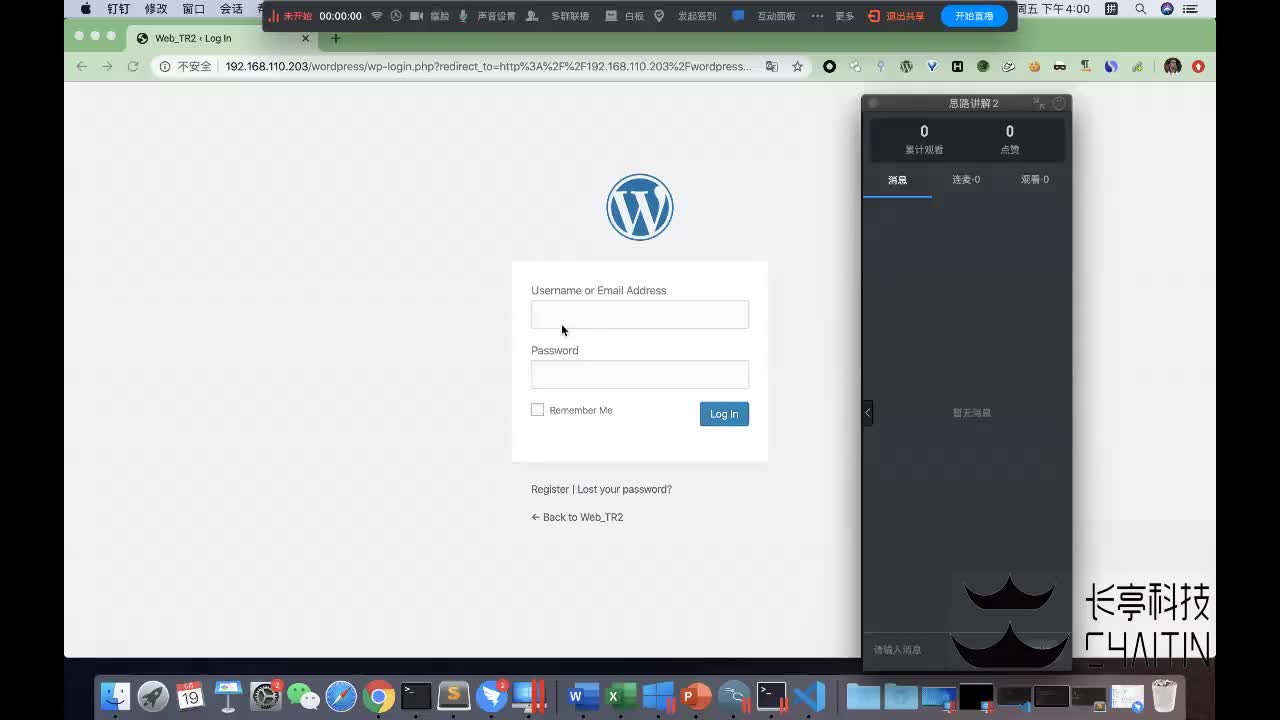The height and width of the screenshot is (720, 1280).
Task: Open Calendar from the dock
Action: [190, 696]
